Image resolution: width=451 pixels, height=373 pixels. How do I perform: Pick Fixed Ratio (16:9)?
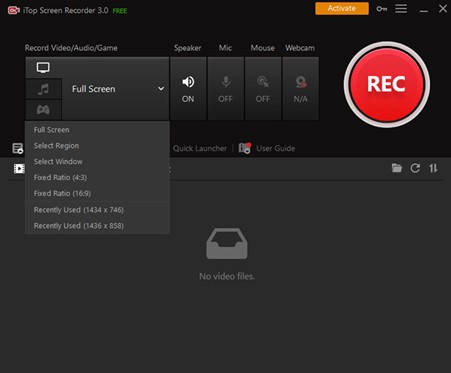pos(97,193)
